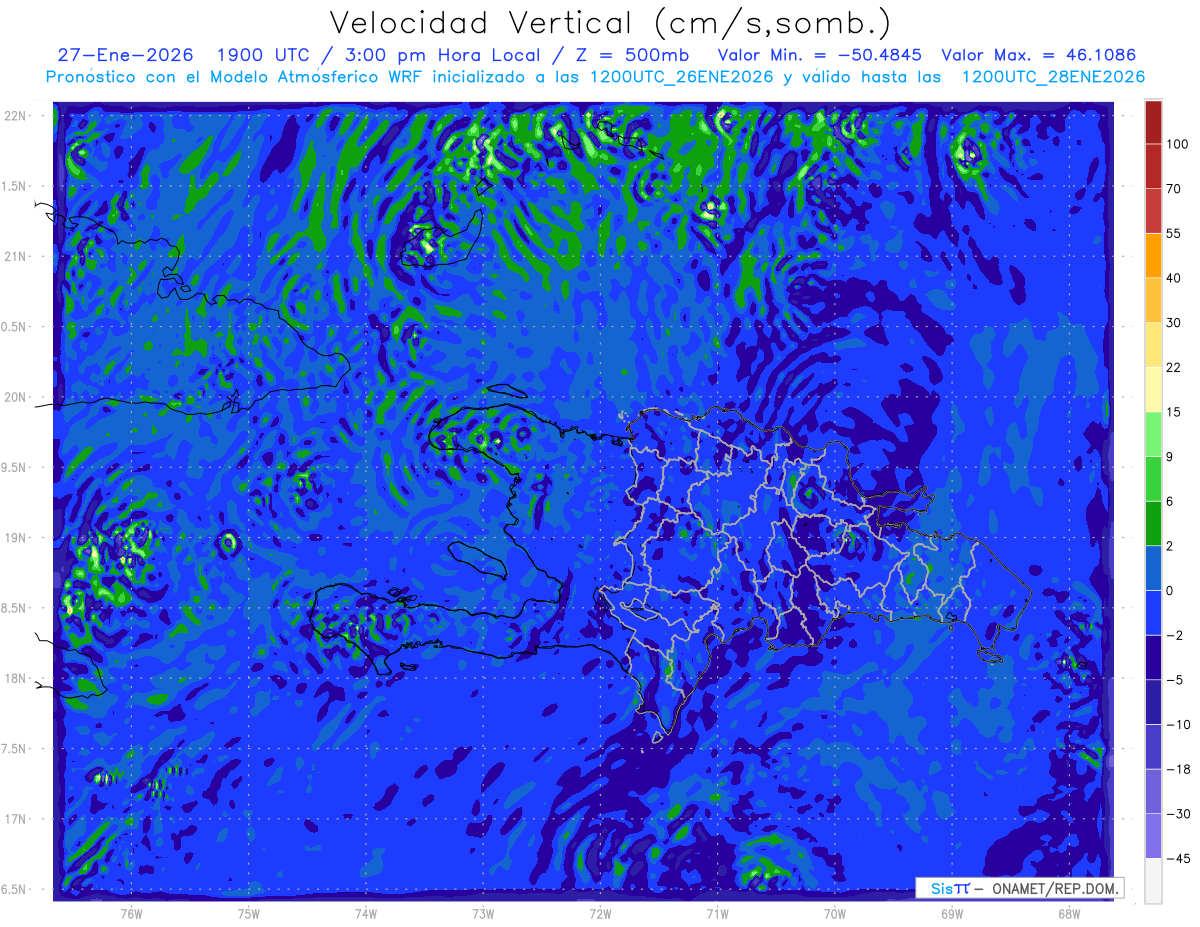
Task: Click the '73W' longitude axis label
Action: click(x=483, y=913)
